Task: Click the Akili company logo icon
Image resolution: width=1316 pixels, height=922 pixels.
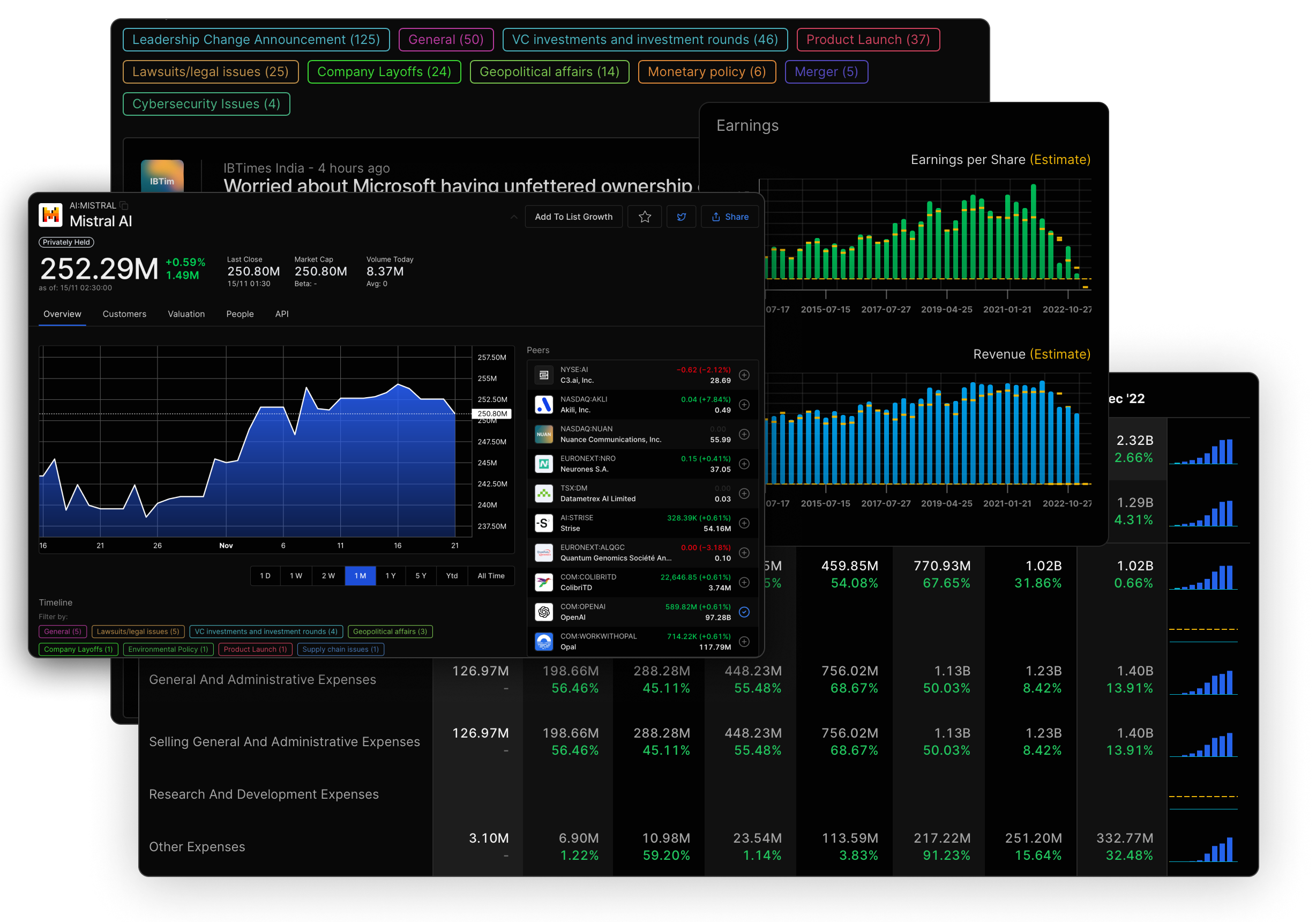Action: pyautogui.click(x=544, y=405)
